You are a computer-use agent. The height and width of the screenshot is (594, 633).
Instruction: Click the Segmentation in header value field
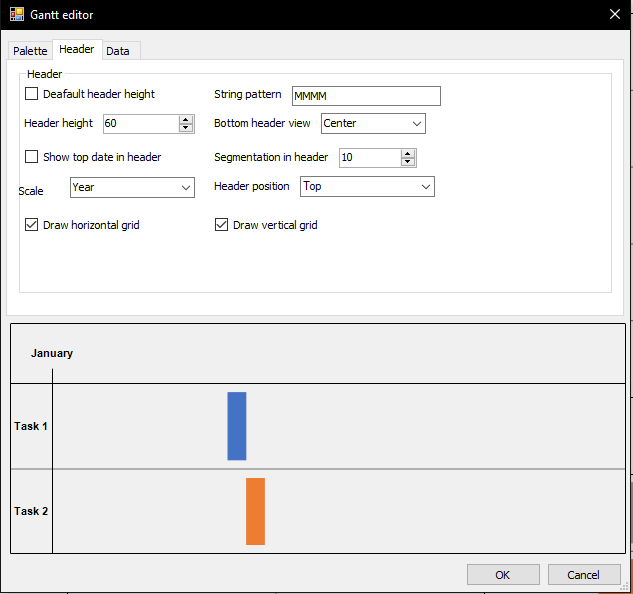click(370, 157)
